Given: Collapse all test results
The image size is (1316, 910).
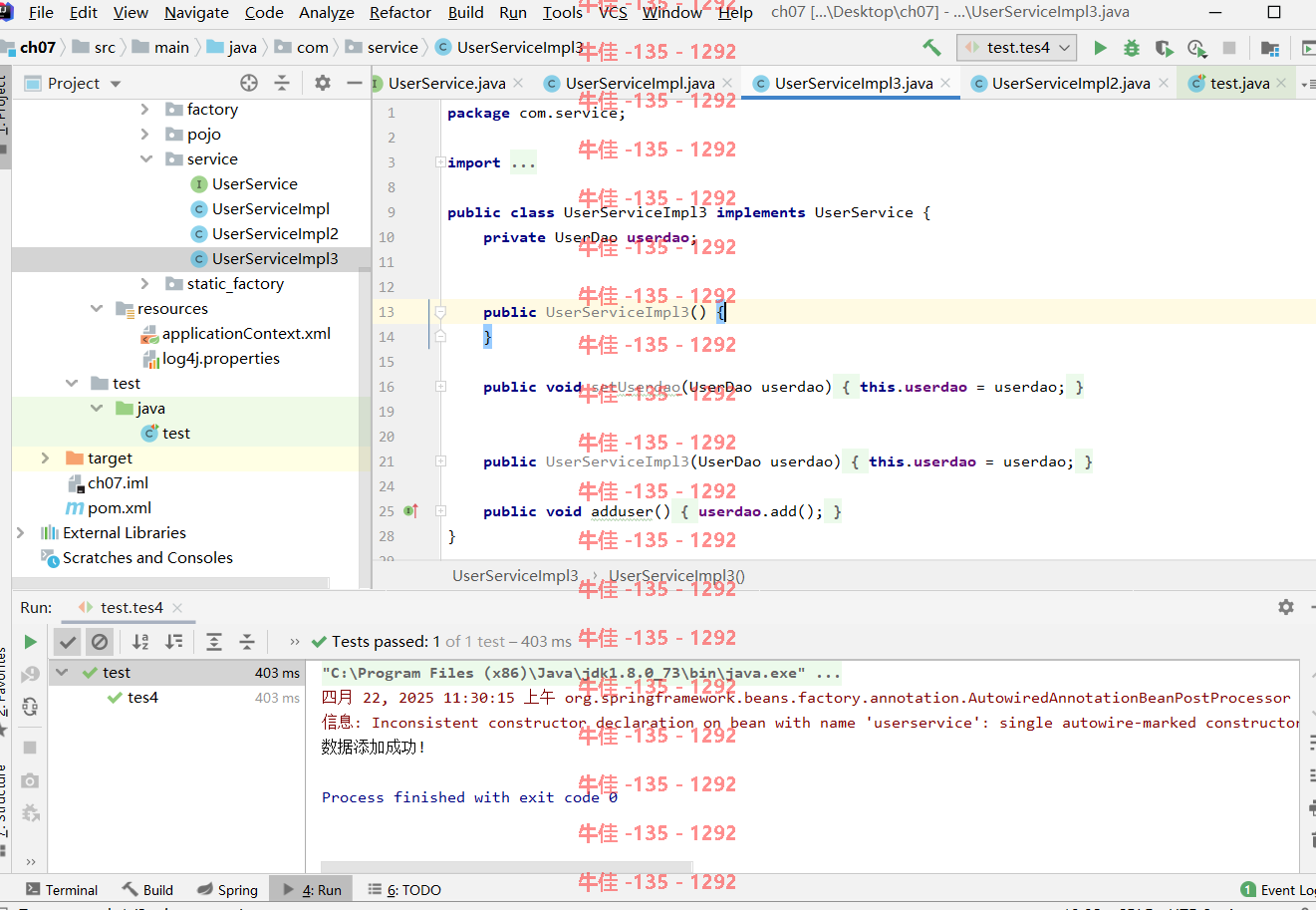Looking at the screenshot, I should pyautogui.click(x=247, y=642).
